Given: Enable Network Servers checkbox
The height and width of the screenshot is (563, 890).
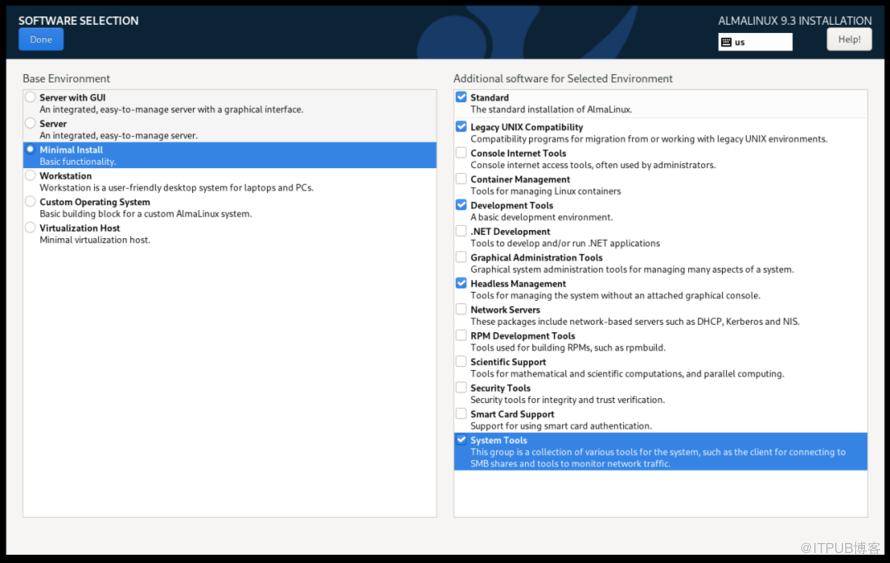Looking at the screenshot, I should point(461,309).
